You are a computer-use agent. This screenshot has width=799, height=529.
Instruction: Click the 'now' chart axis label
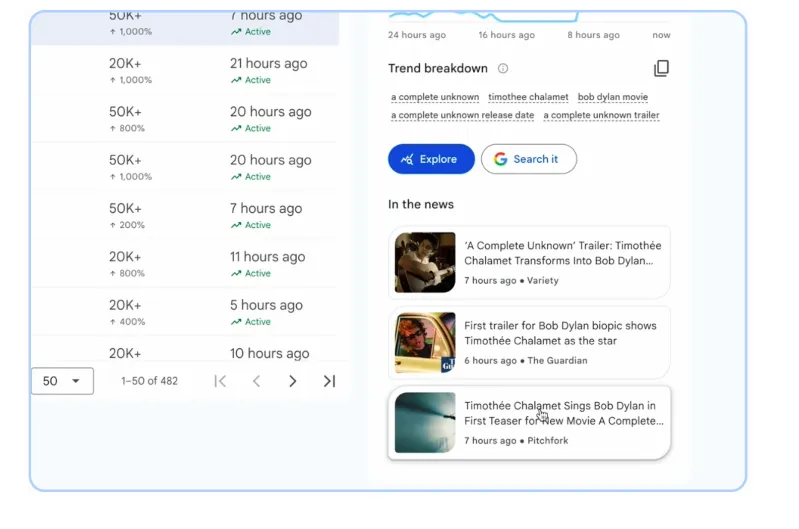click(x=661, y=35)
